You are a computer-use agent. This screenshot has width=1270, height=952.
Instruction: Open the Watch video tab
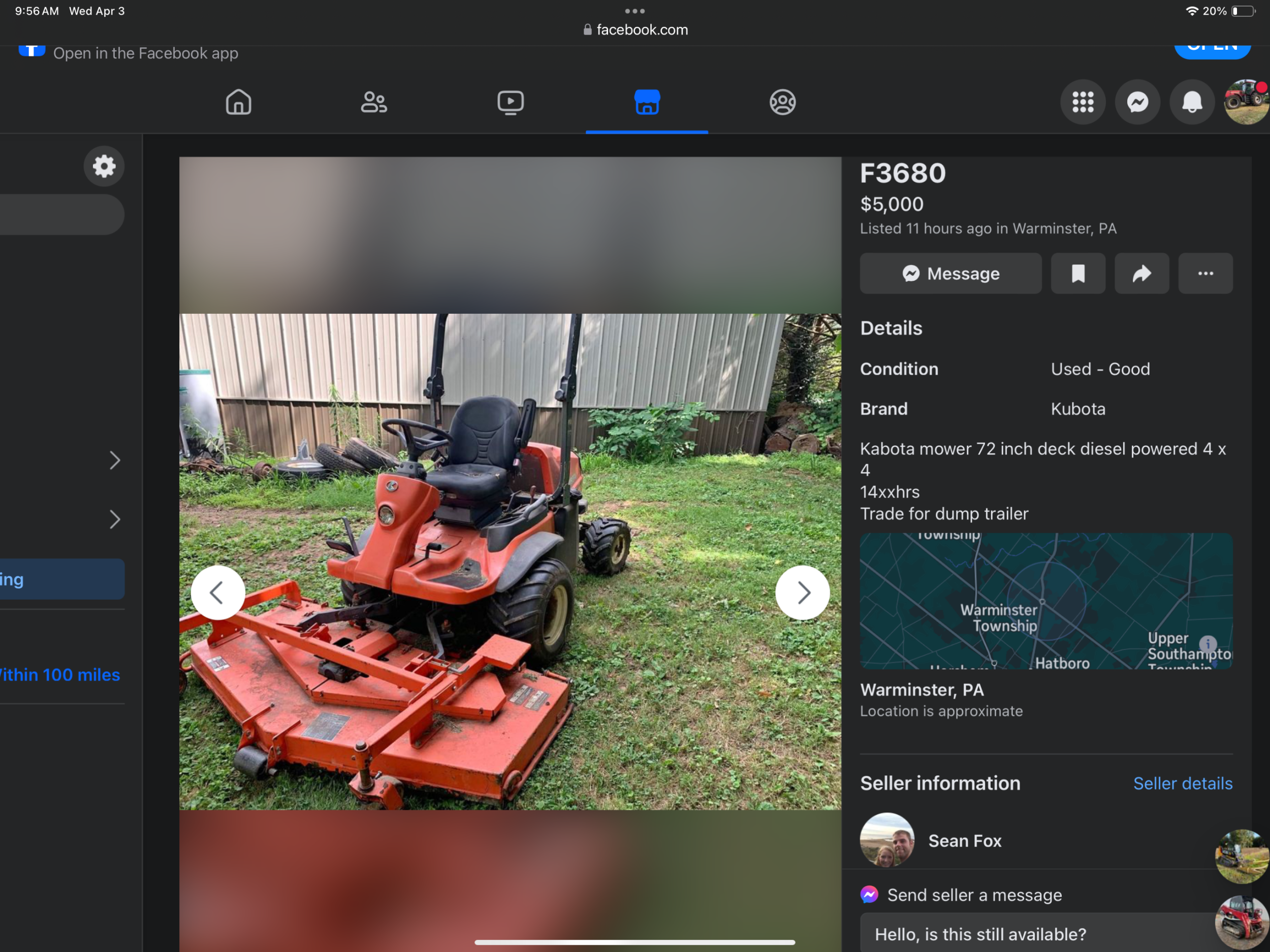click(510, 103)
